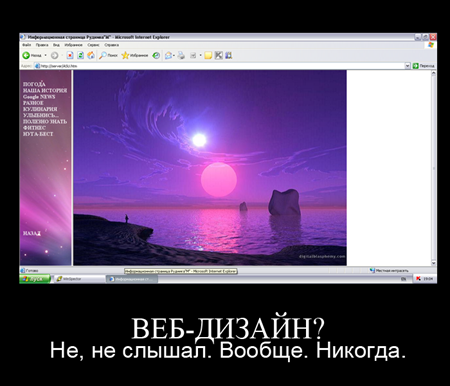450x386 pixels.
Task: Click the НАЗАД link in sidebar
Action: pos(32,233)
